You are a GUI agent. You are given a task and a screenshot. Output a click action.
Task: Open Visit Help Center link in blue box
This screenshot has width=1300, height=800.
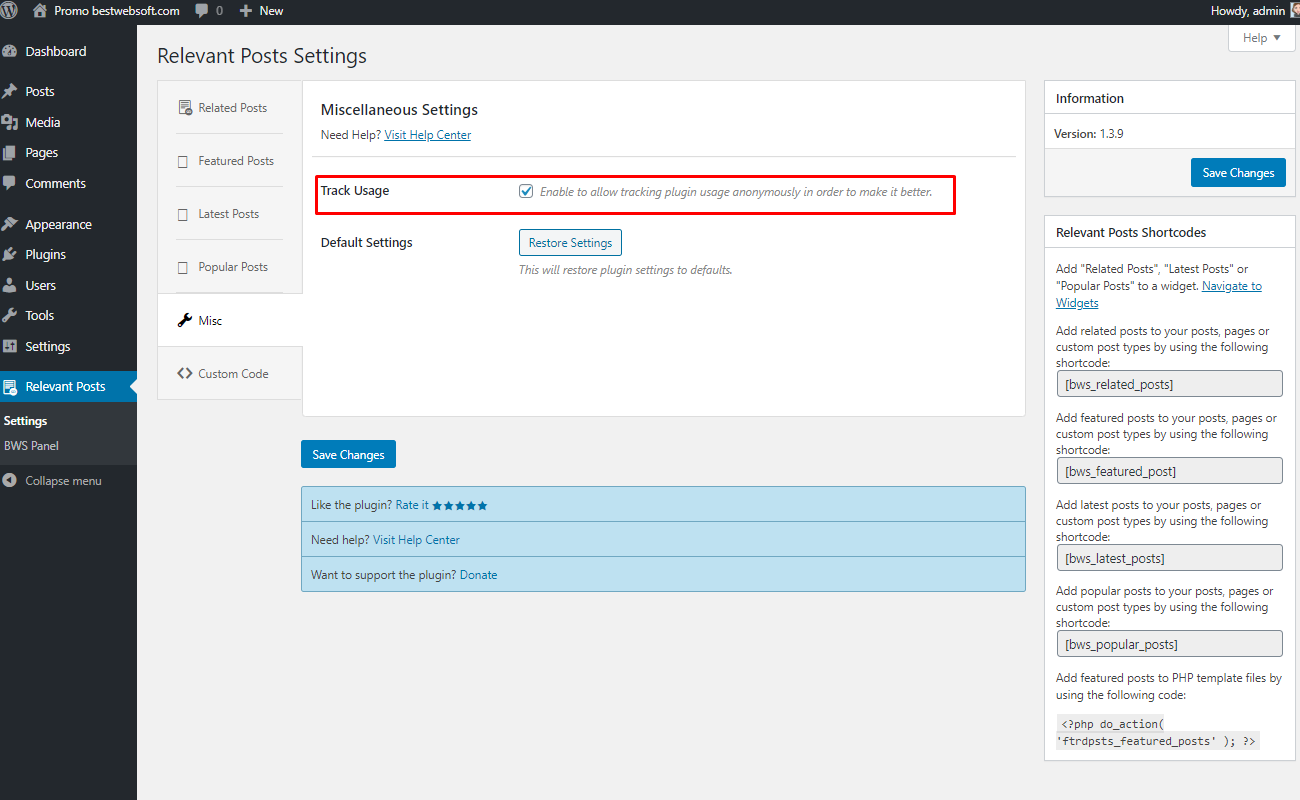(417, 540)
